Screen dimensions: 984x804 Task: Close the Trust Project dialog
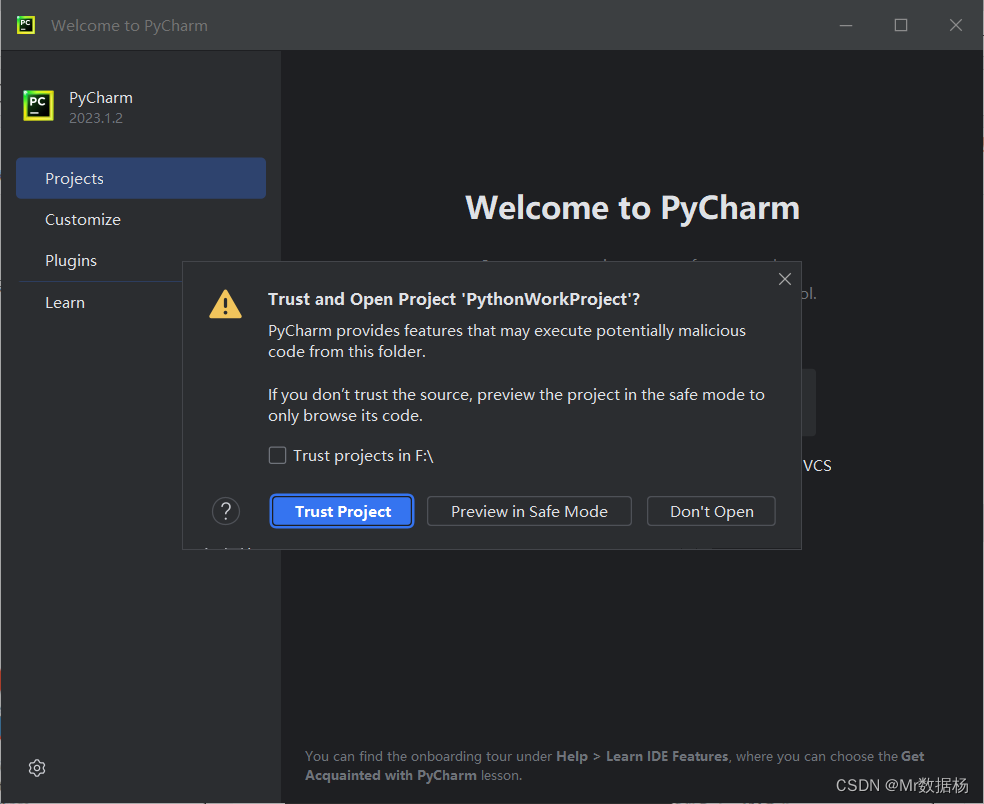click(x=784, y=279)
